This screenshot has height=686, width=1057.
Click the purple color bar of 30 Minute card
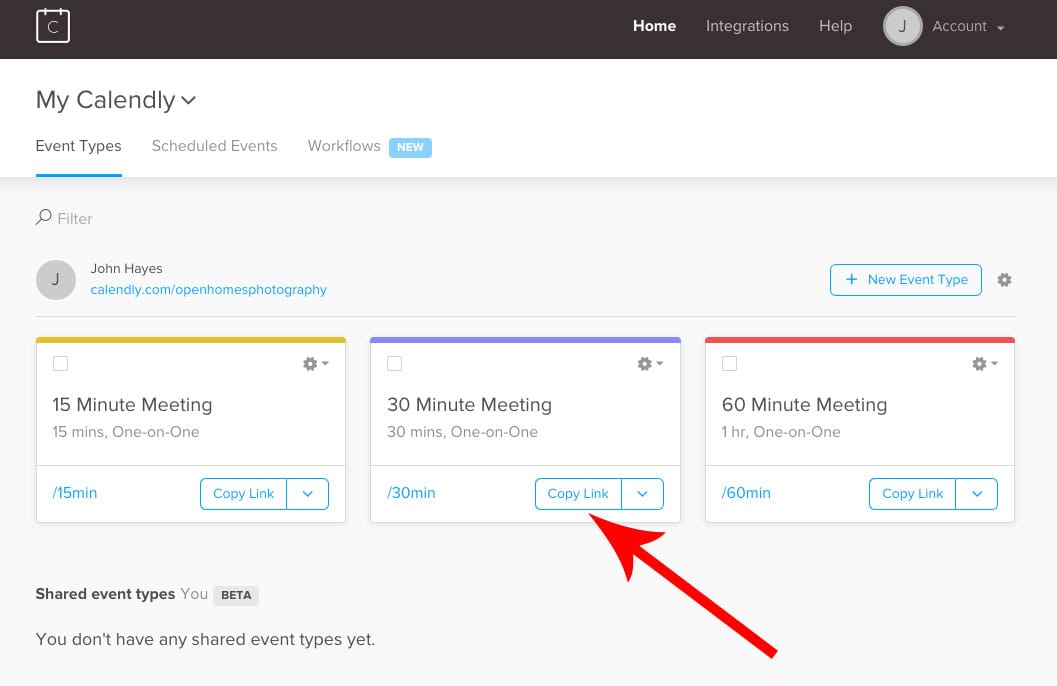pyautogui.click(x=525, y=340)
